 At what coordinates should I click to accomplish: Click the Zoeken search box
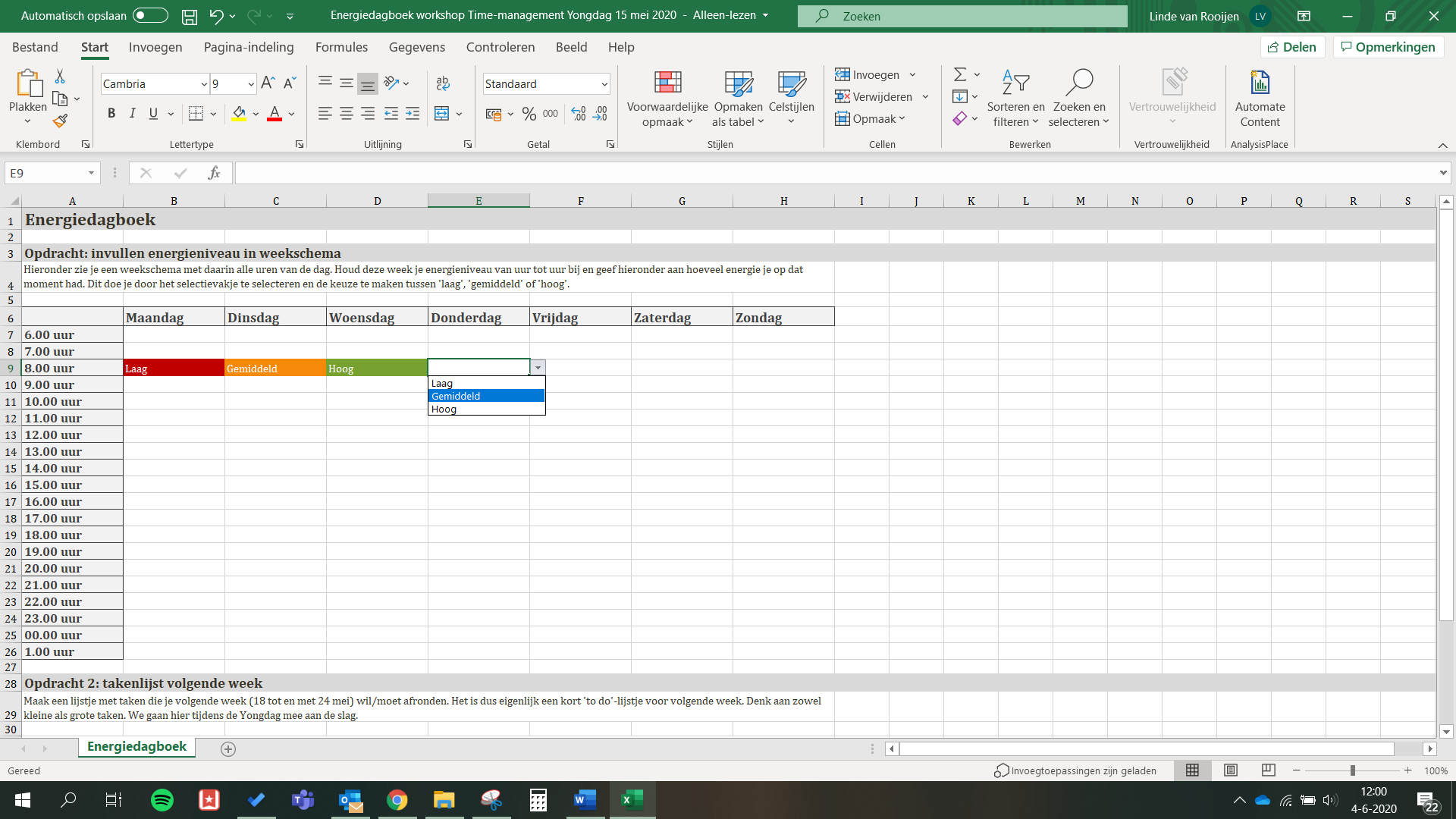[962, 16]
